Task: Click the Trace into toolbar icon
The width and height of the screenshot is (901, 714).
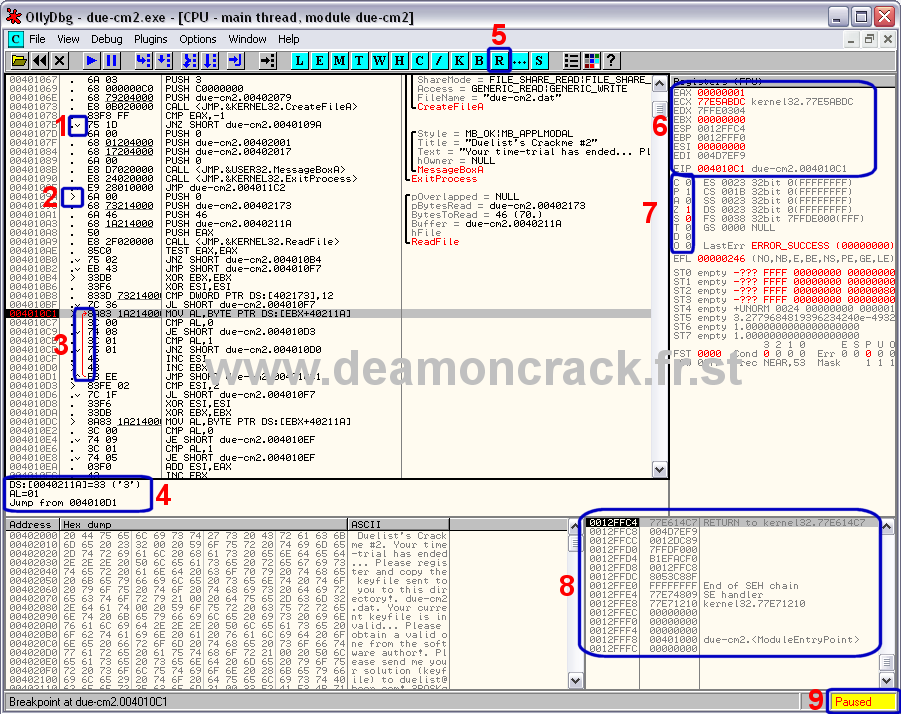Action: click(x=189, y=60)
